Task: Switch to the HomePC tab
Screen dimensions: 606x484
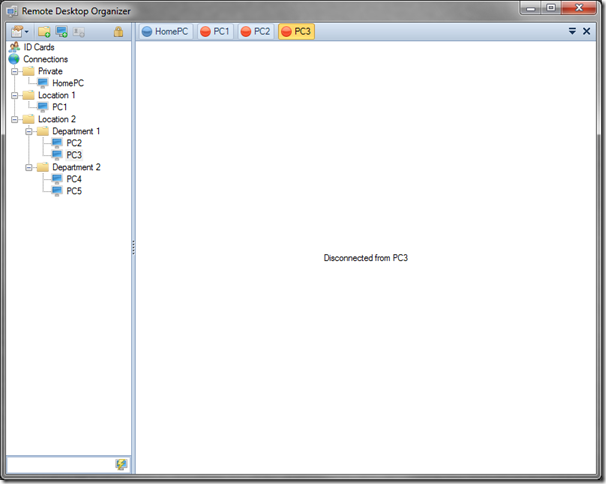Action: point(165,31)
